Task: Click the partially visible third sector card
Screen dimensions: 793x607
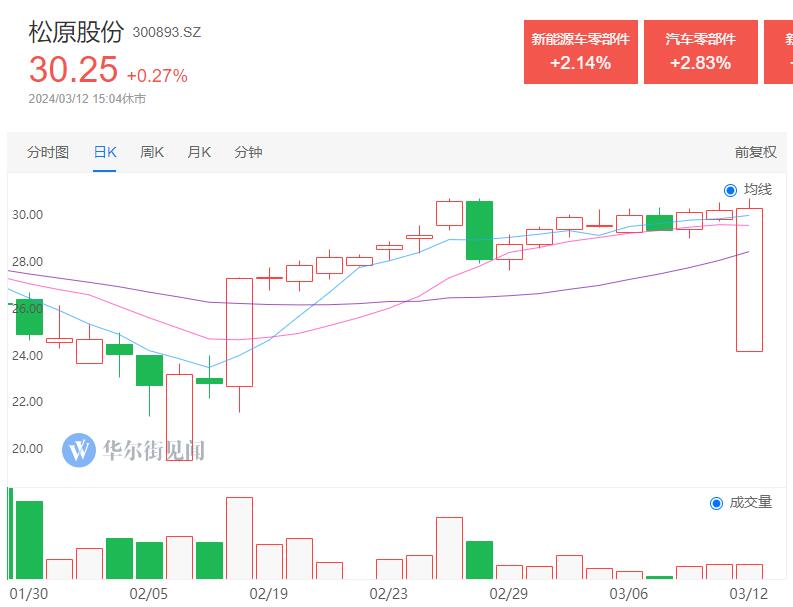Action: pos(778,51)
